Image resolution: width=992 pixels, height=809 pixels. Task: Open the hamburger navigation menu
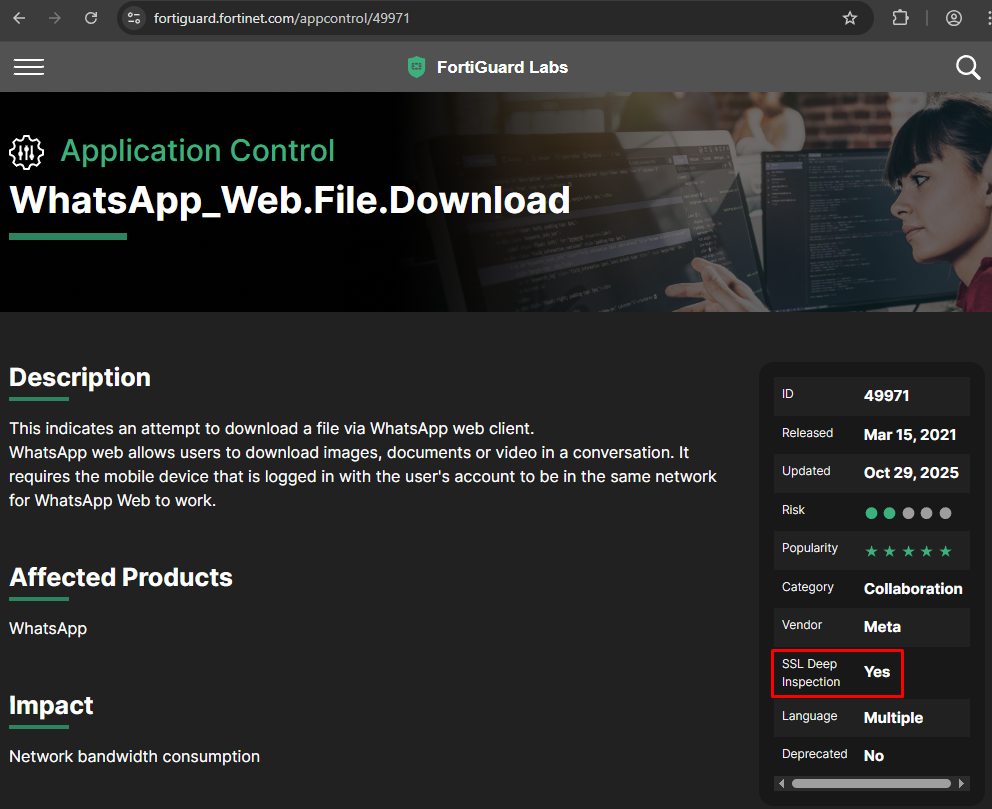tap(29, 67)
